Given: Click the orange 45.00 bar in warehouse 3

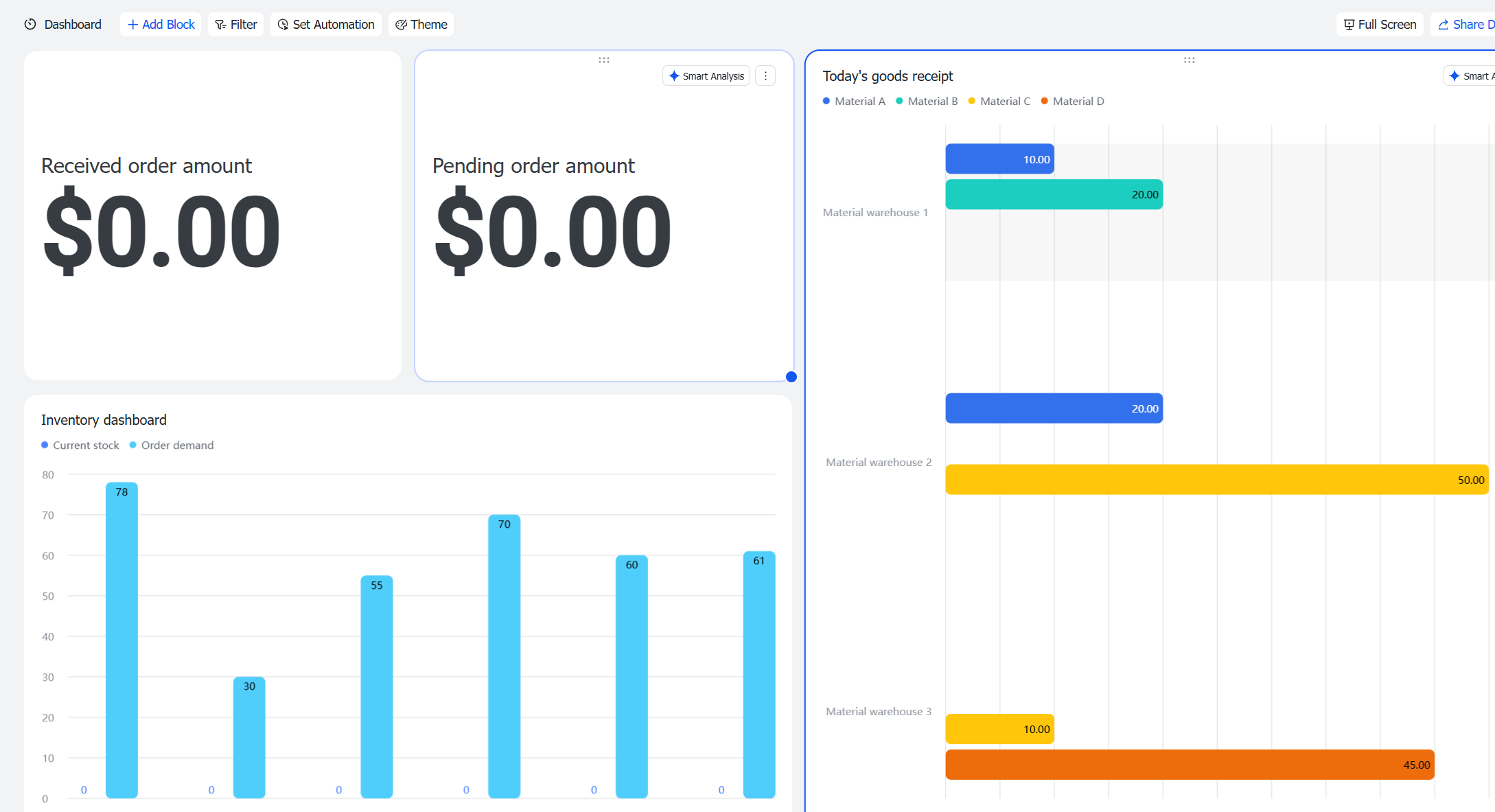Looking at the screenshot, I should tap(1190, 765).
